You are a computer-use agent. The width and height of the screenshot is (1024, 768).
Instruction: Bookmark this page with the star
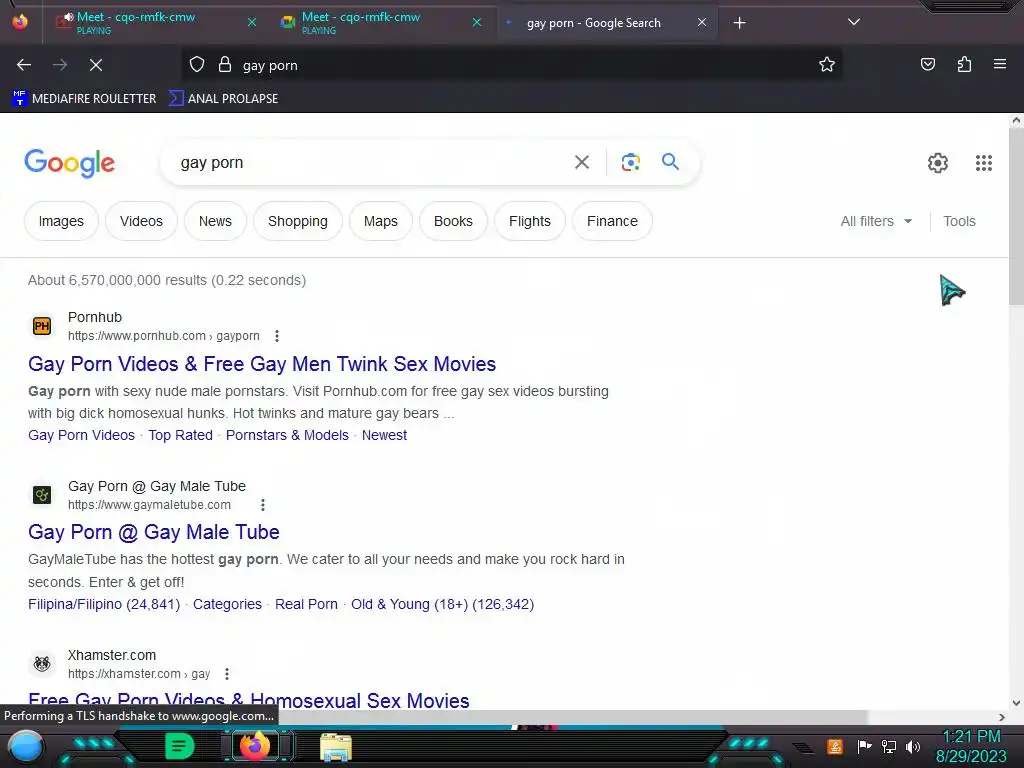point(827,65)
